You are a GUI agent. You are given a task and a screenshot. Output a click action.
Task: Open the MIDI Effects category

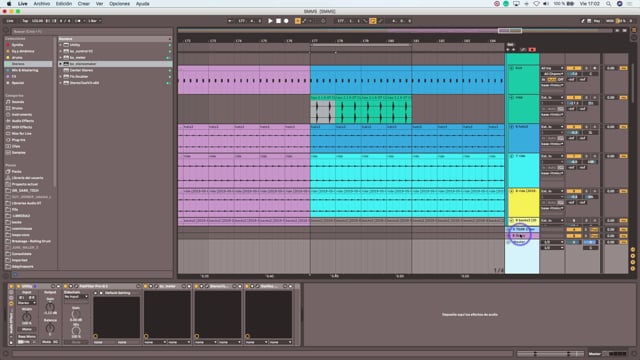[x=22, y=127]
